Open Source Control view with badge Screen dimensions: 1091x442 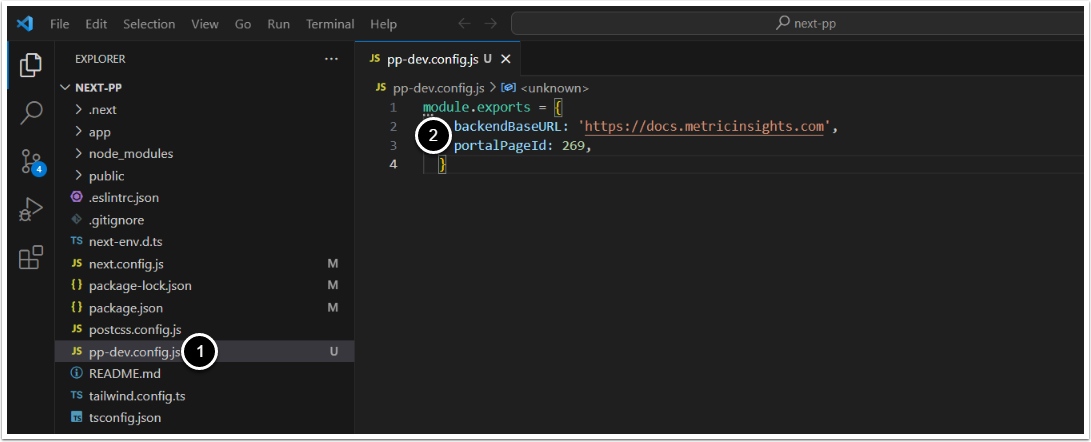click(x=31, y=161)
